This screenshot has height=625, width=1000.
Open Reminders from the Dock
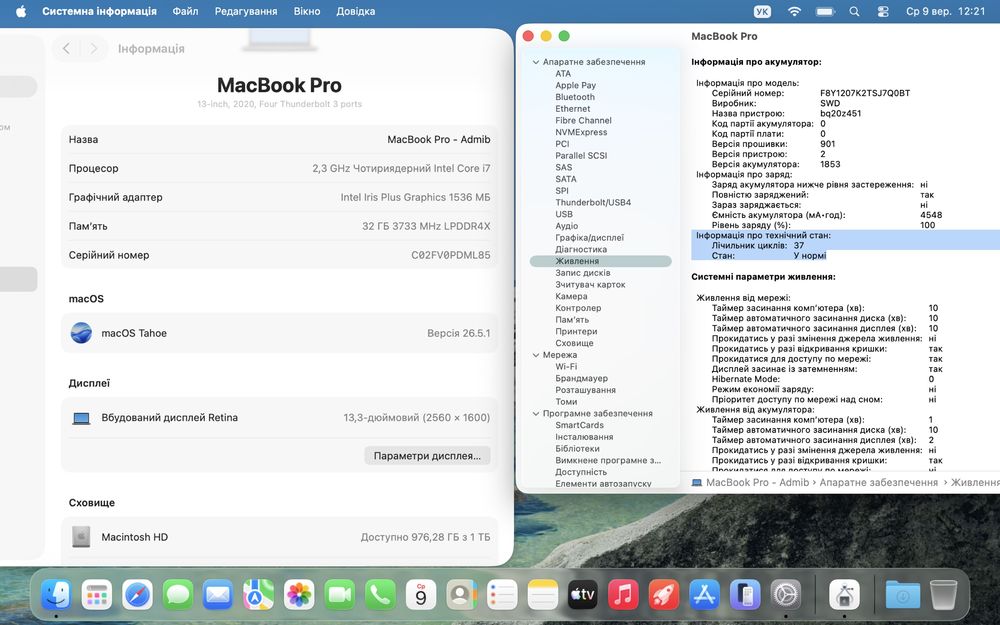502,595
